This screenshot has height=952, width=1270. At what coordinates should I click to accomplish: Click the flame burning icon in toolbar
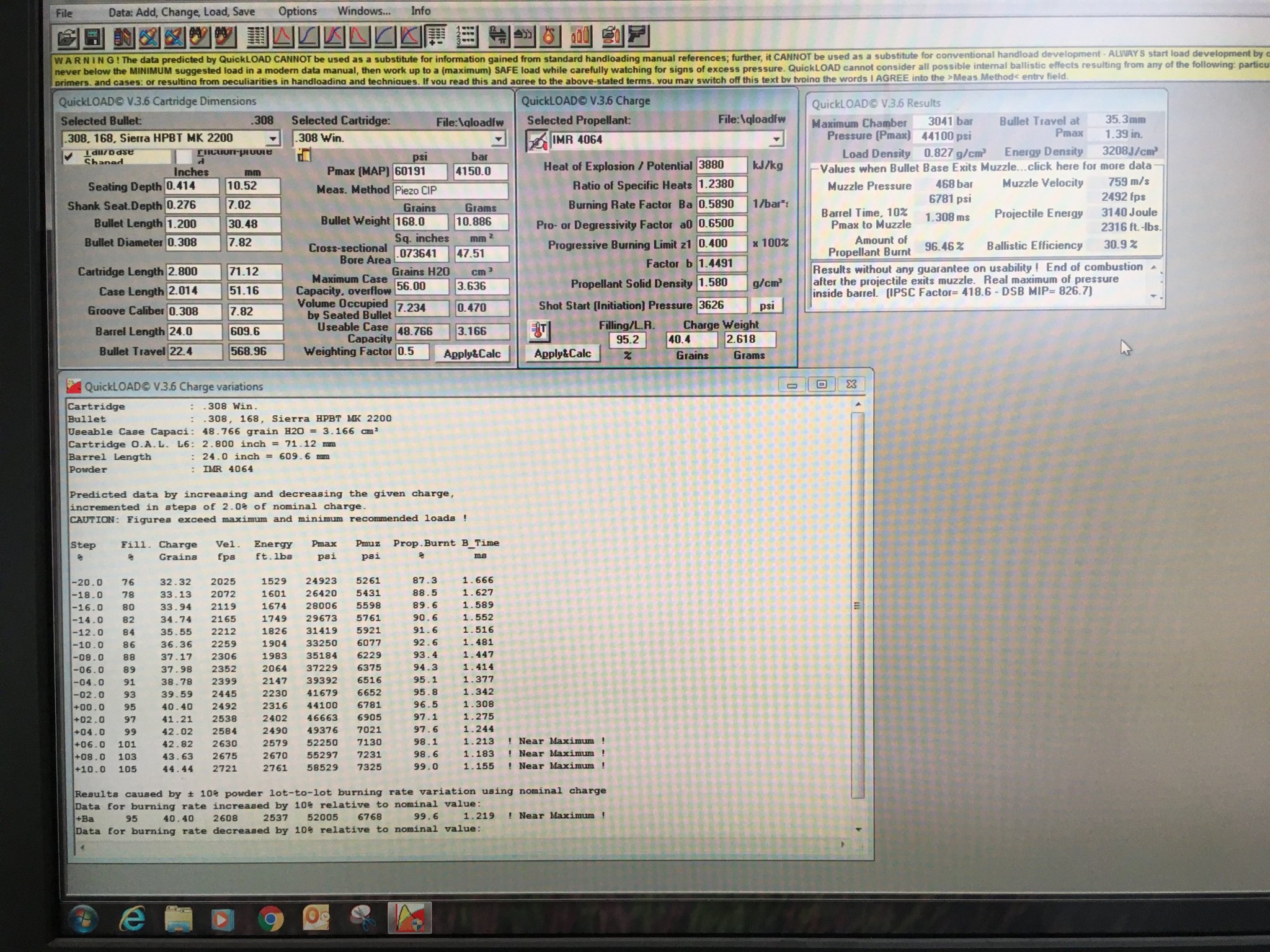point(549,36)
